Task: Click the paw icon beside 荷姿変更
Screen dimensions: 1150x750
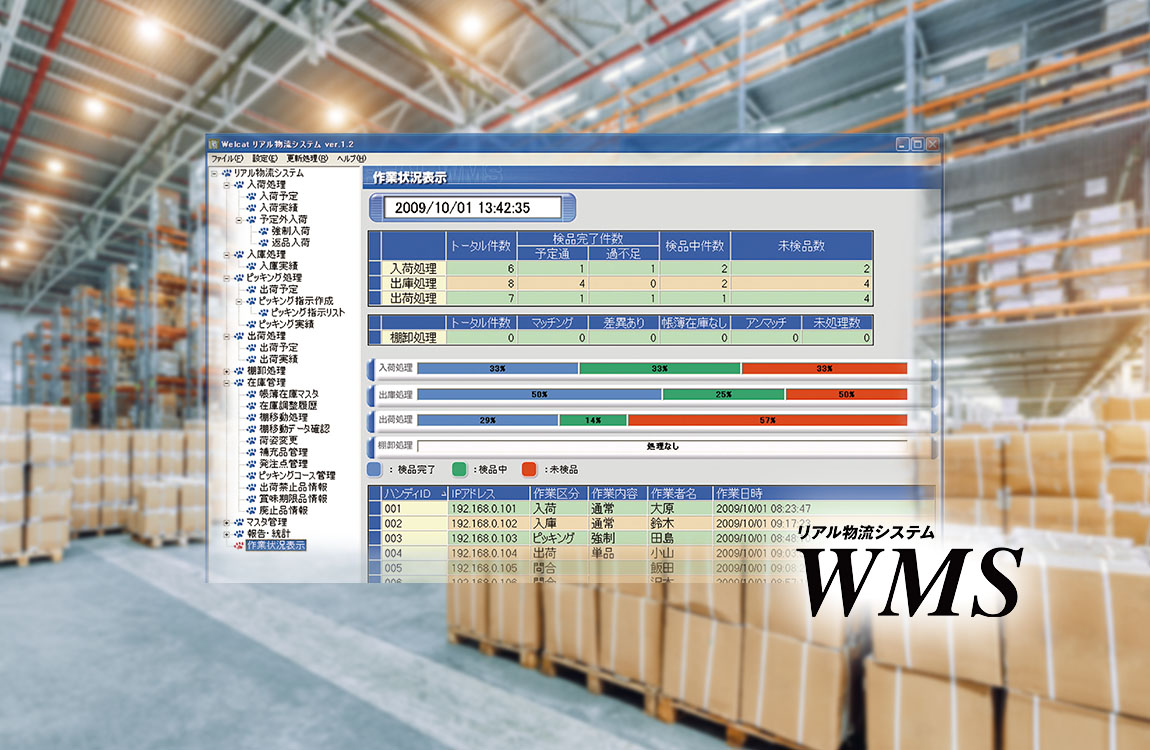Action: [252, 441]
